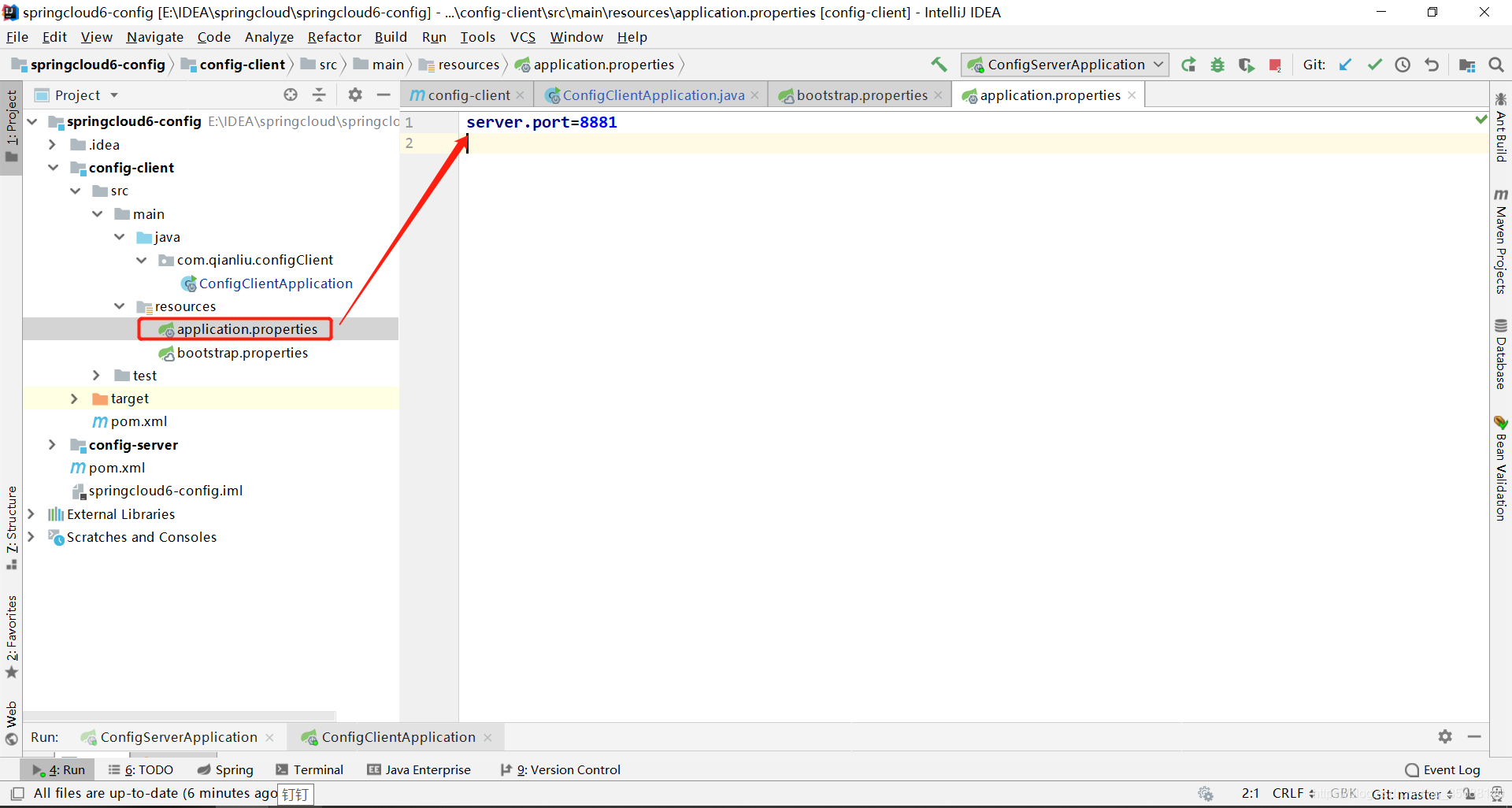Viewport: 1512px width, 808px height.
Task: Start debugging with the bug icon
Action: point(1217,65)
